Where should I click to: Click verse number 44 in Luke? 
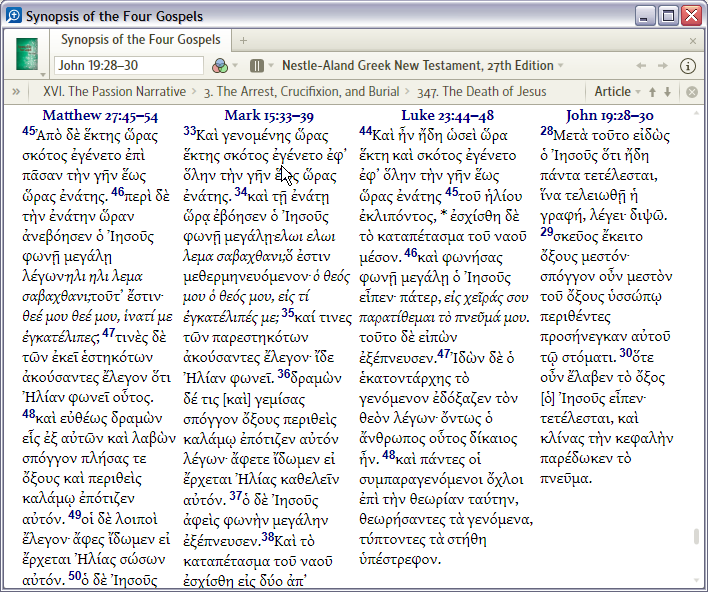pyautogui.click(x=366, y=131)
